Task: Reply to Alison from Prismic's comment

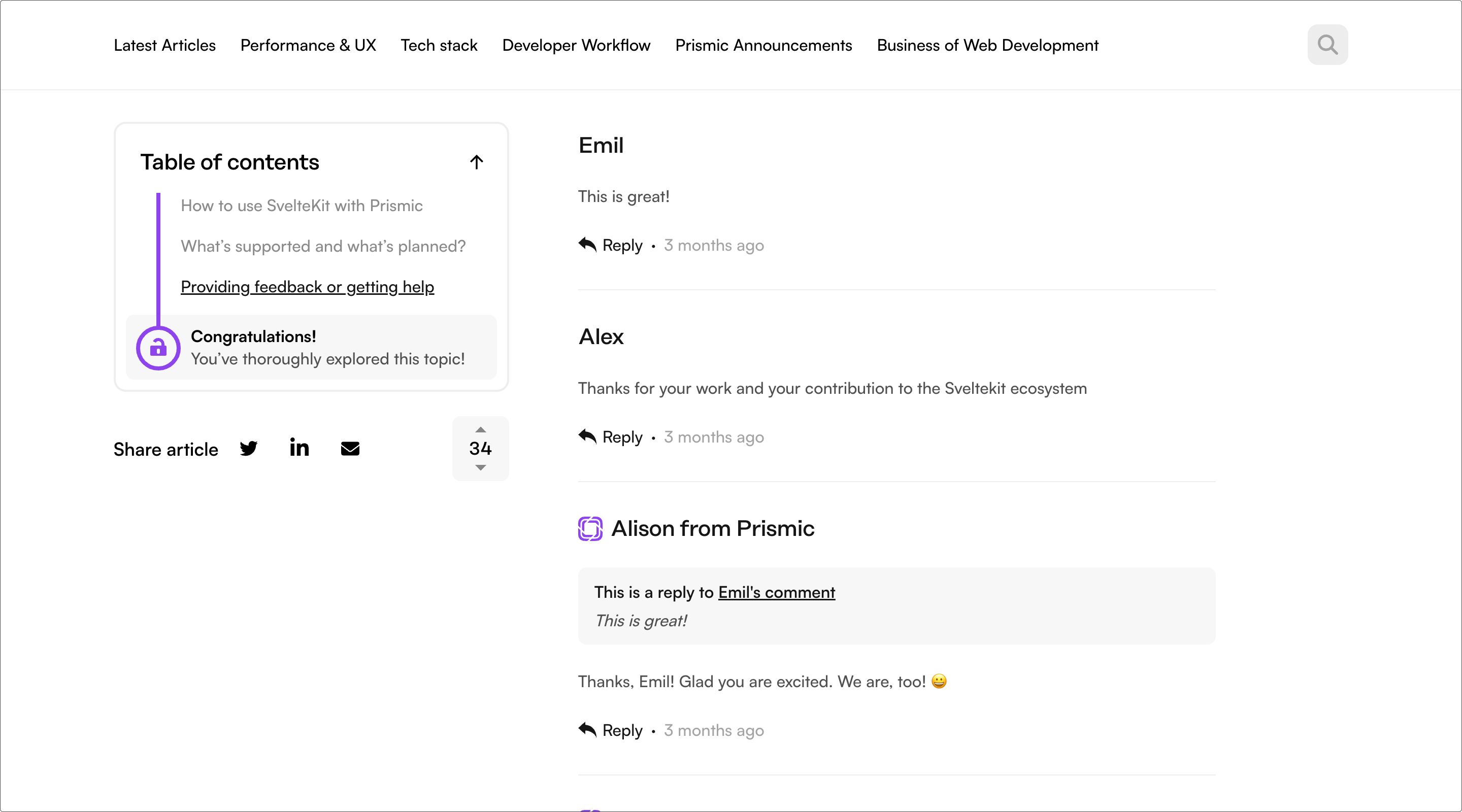Action: point(621,730)
